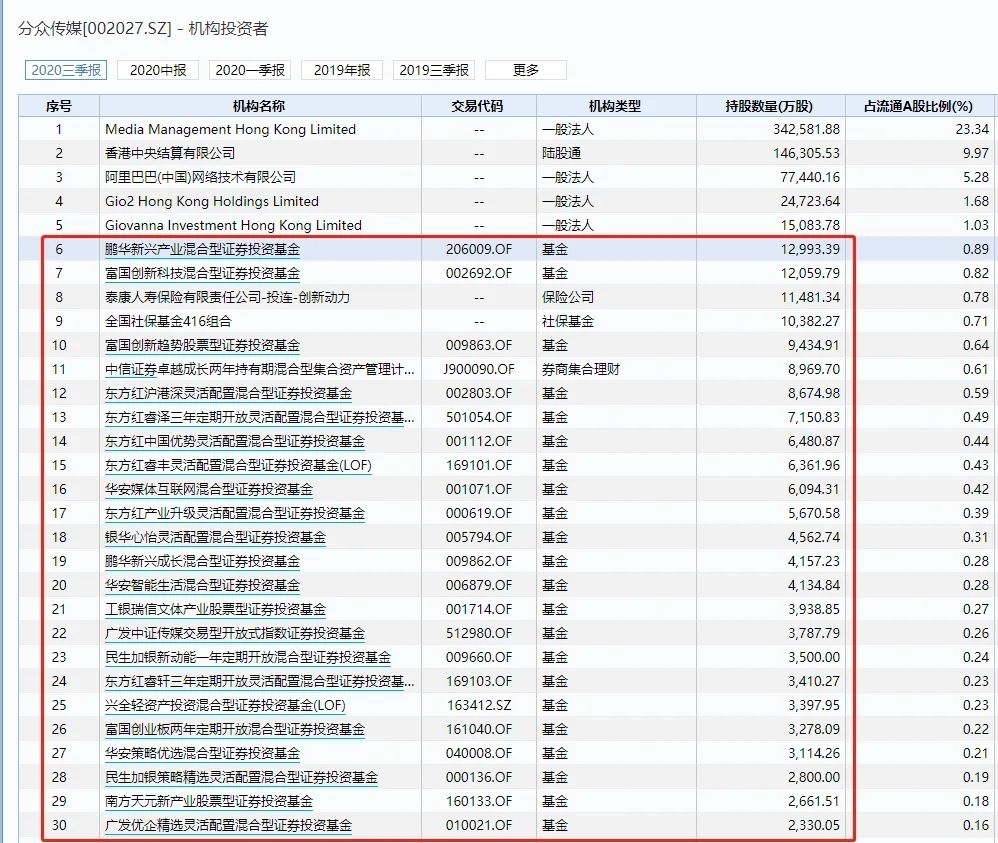This screenshot has width=998, height=843.
Task: Open 广发中证传媒交易型开放式指数 fund link
Action: click(235, 634)
